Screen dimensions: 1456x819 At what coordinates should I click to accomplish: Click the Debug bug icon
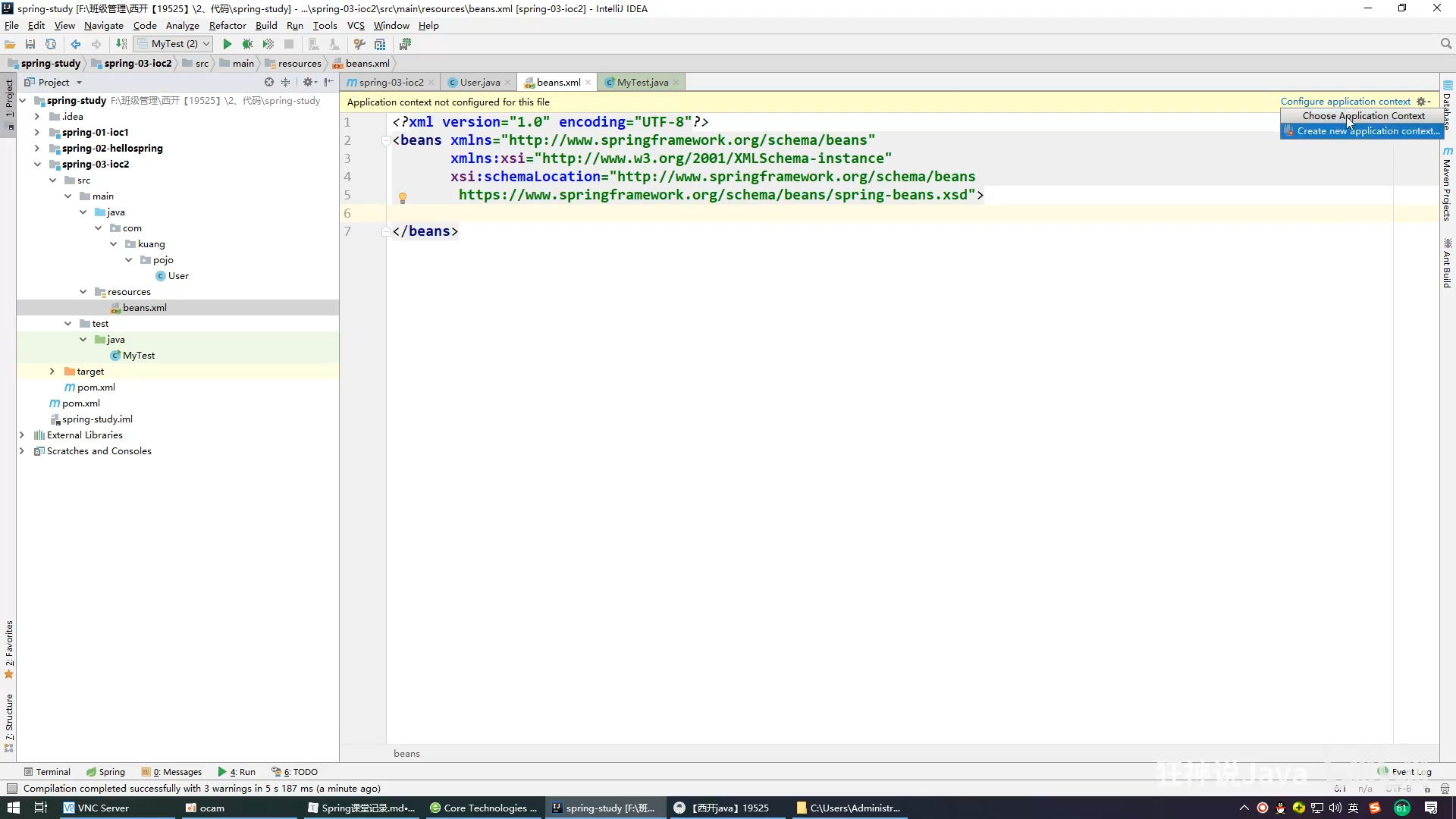247,44
